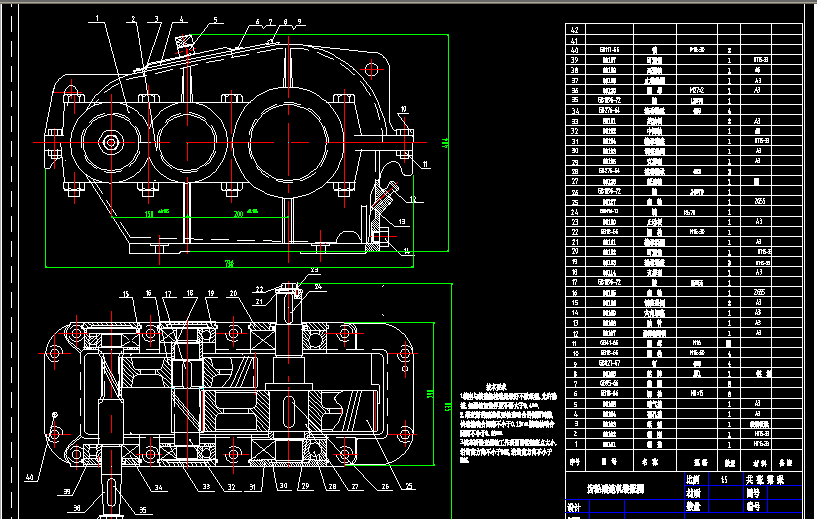Select serial number 20 in the parts list
817x519 pixels.
(x=575, y=251)
